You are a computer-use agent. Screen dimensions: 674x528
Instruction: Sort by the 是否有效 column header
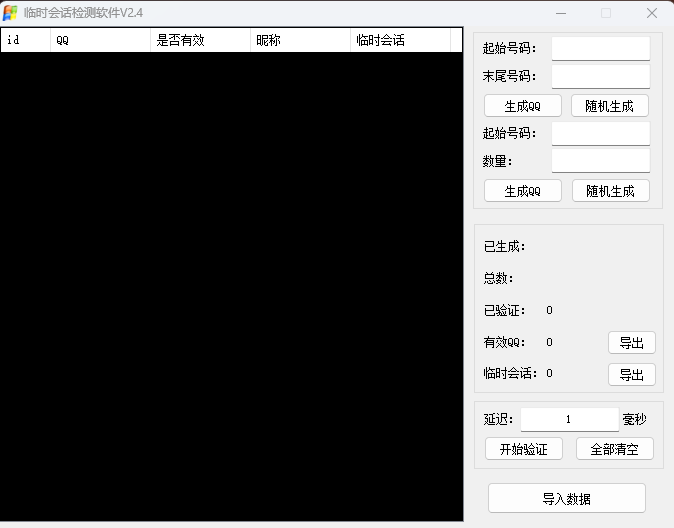200,40
